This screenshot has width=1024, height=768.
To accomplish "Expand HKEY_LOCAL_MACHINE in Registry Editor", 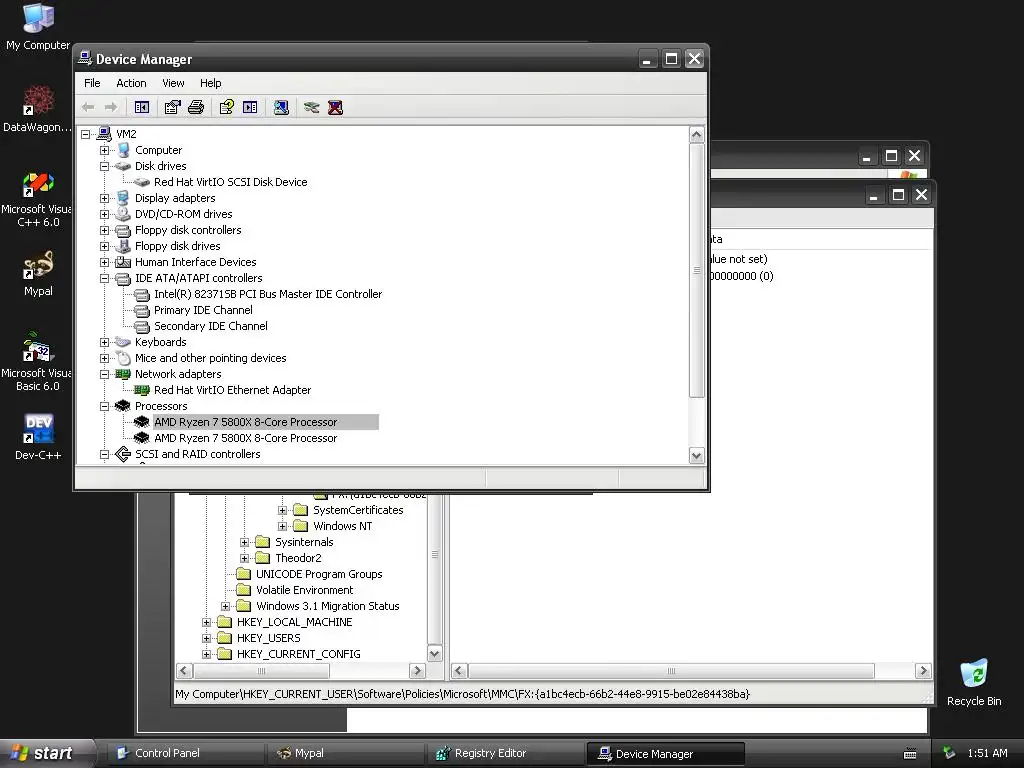I will [206, 622].
